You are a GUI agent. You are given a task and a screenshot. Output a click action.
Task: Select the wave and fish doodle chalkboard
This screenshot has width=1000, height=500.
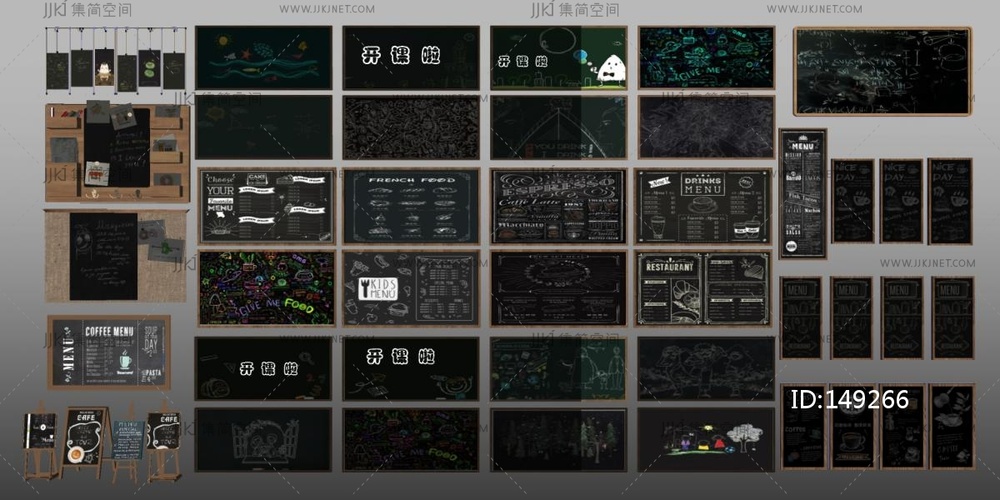[263, 57]
